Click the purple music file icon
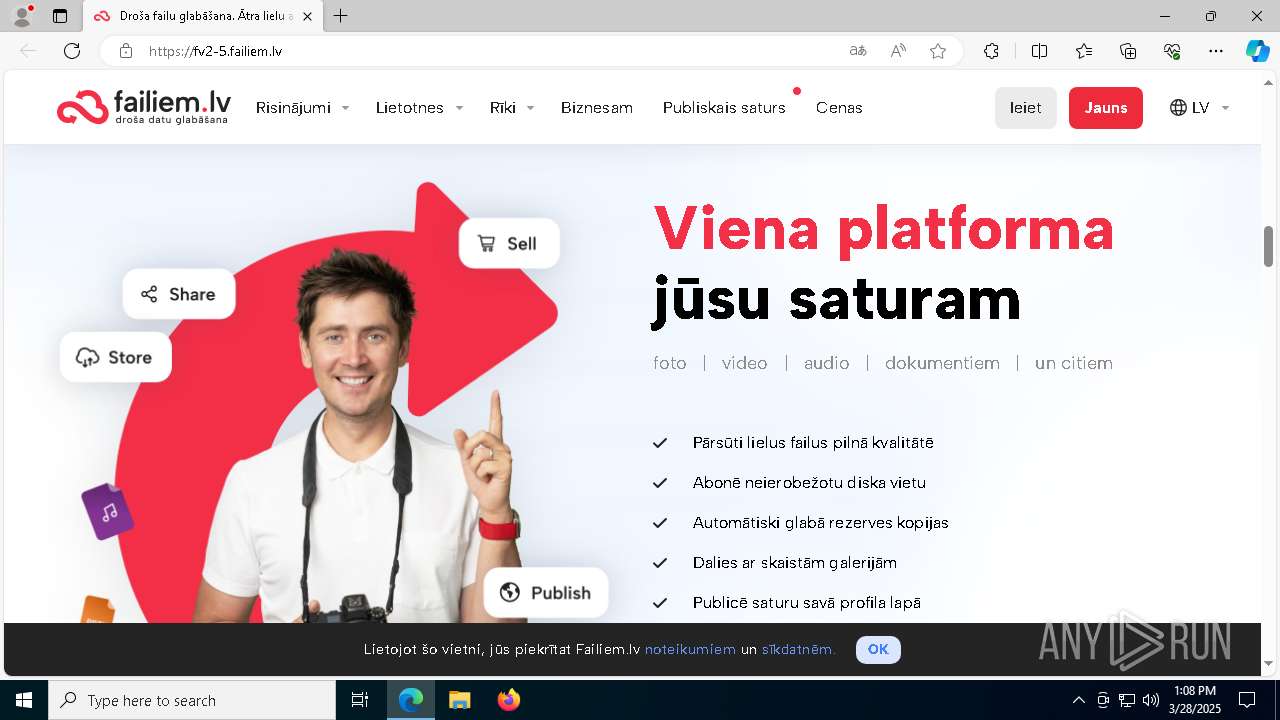1280x720 pixels. click(x=107, y=511)
